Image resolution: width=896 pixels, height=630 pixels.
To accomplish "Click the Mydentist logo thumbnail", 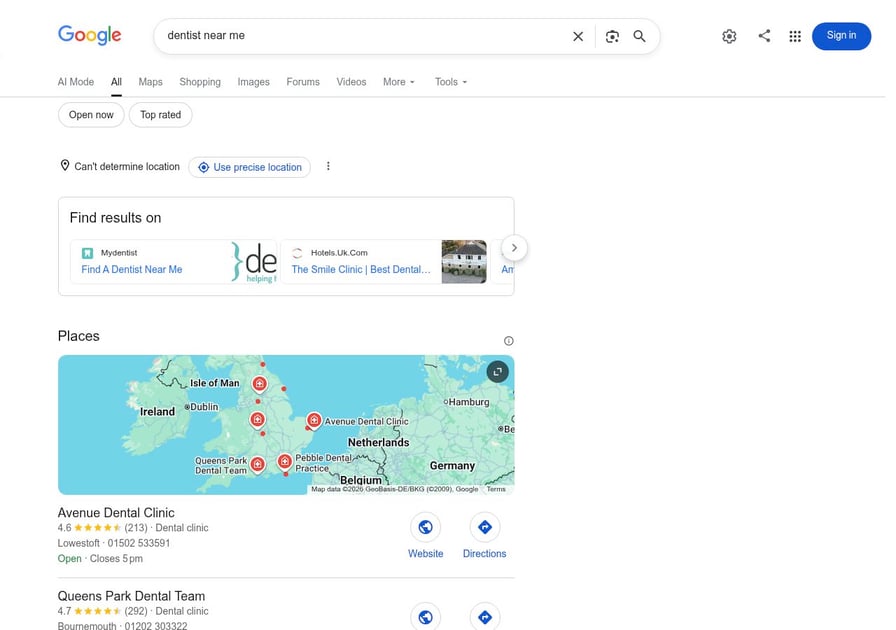I will pyautogui.click(x=254, y=262).
